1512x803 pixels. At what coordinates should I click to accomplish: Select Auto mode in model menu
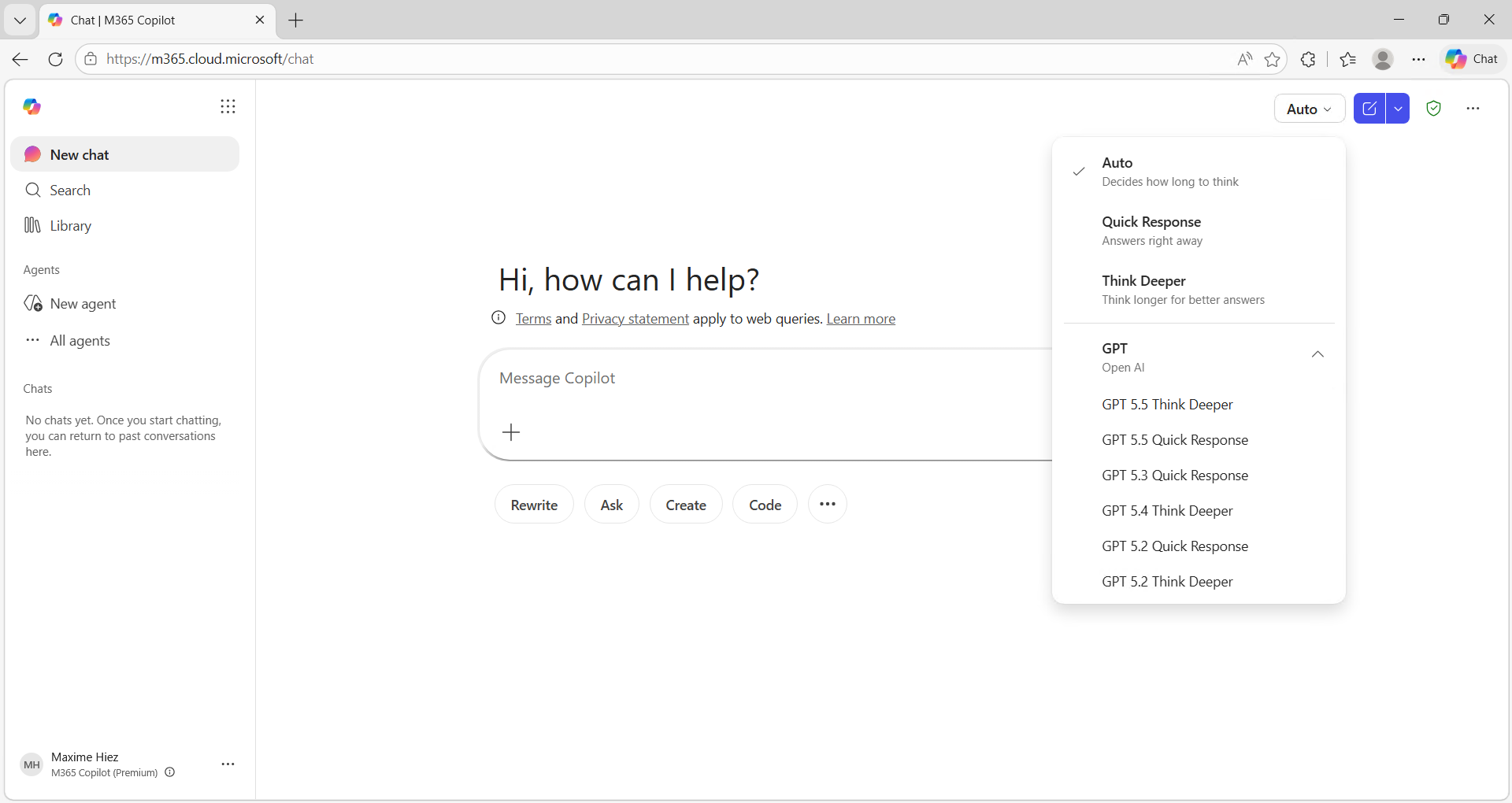coord(1199,172)
